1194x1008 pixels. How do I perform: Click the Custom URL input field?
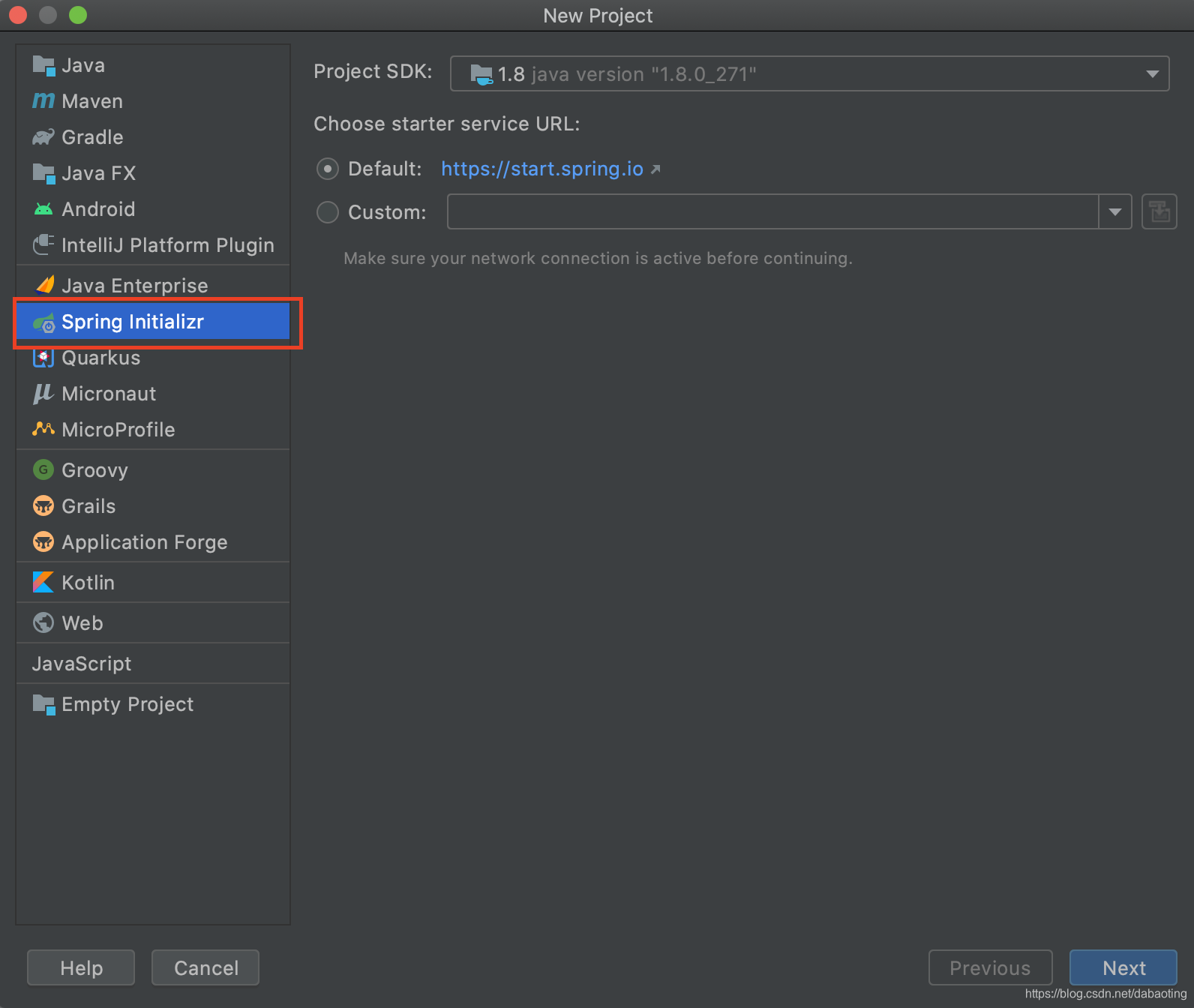[x=772, y=211]
